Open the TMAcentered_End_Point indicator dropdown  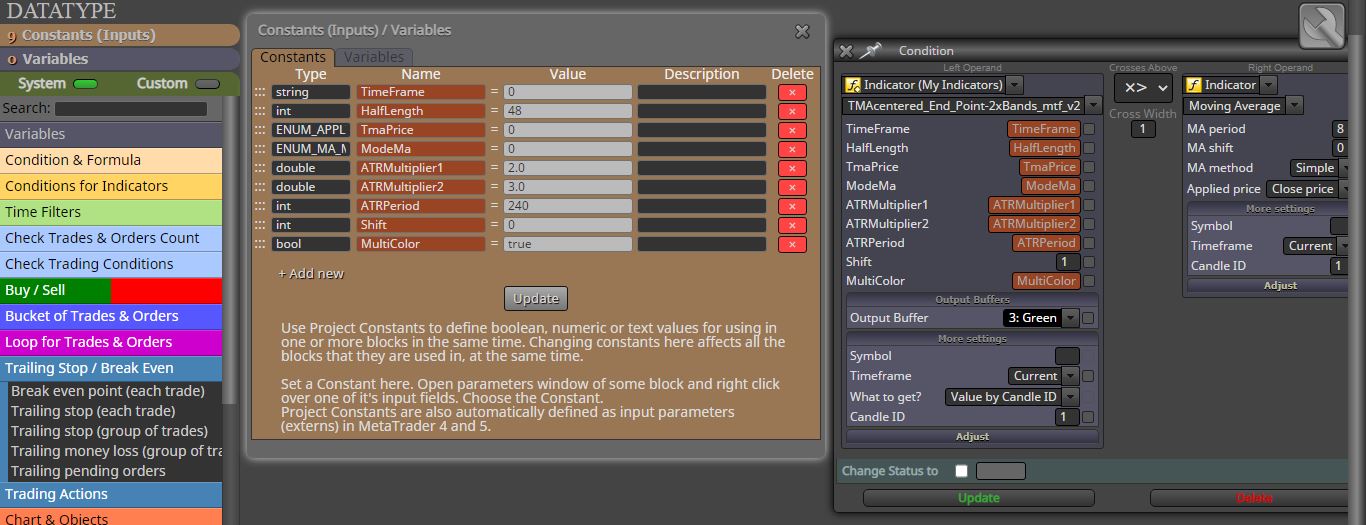click(x=1093, y=105)
